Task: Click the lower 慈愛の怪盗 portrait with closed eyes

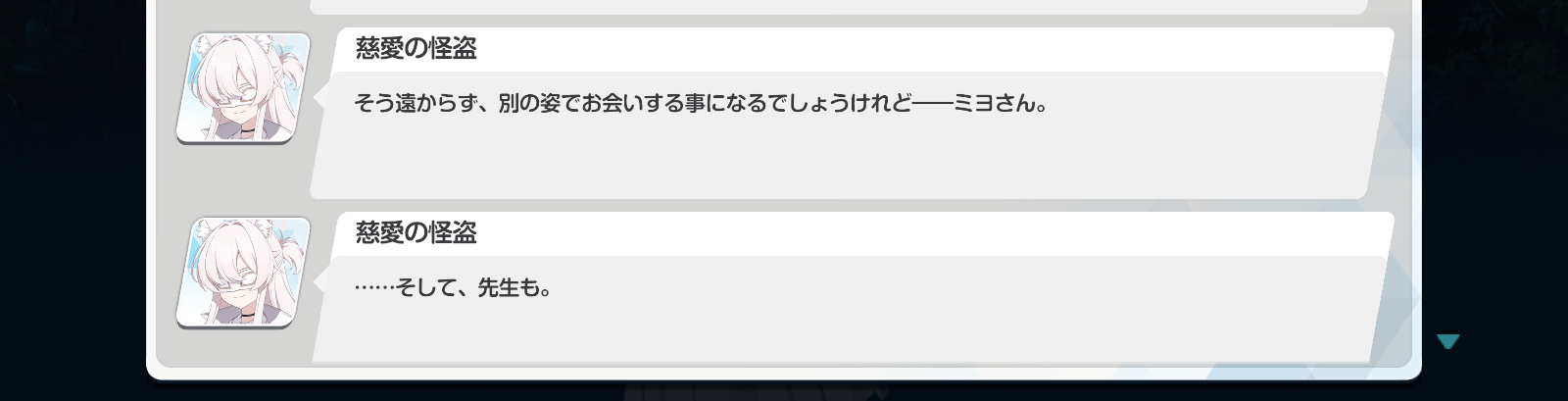Action: click(243, 273)
